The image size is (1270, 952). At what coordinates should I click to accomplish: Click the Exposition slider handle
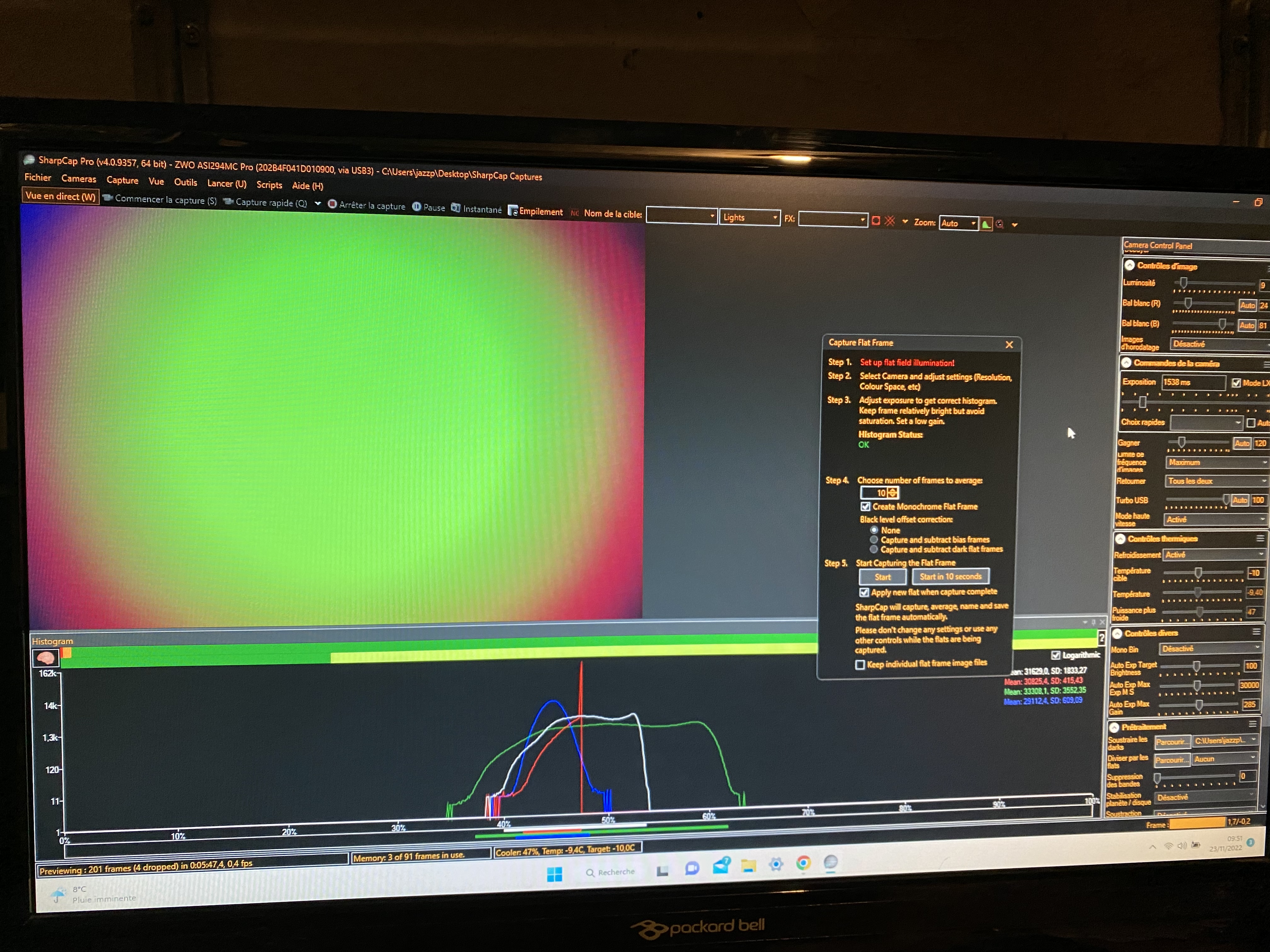[1142, 402]
